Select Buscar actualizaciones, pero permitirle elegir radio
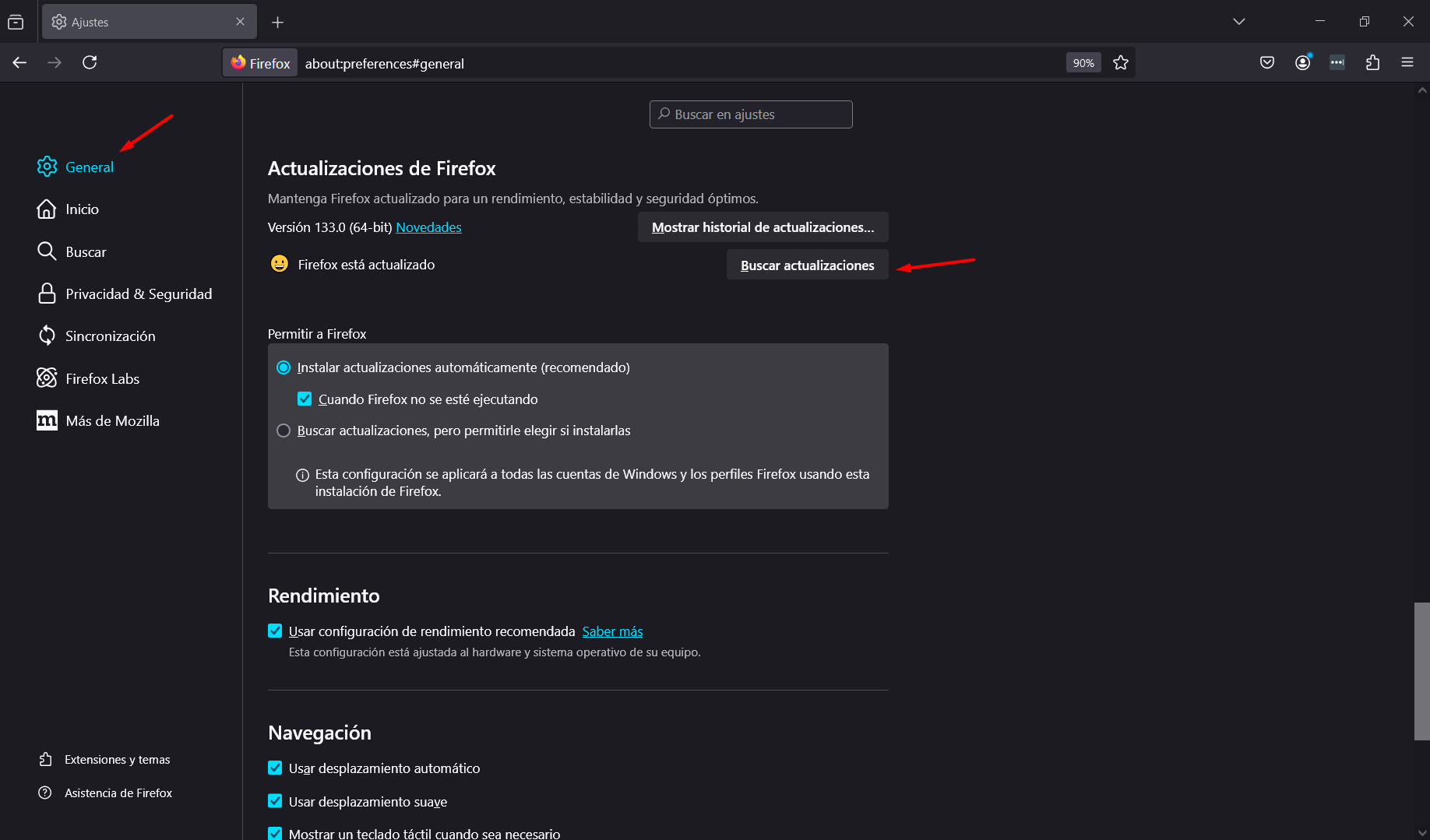Image resolution: width=1430 pixels, height=840 pixels. coord(284,431)
